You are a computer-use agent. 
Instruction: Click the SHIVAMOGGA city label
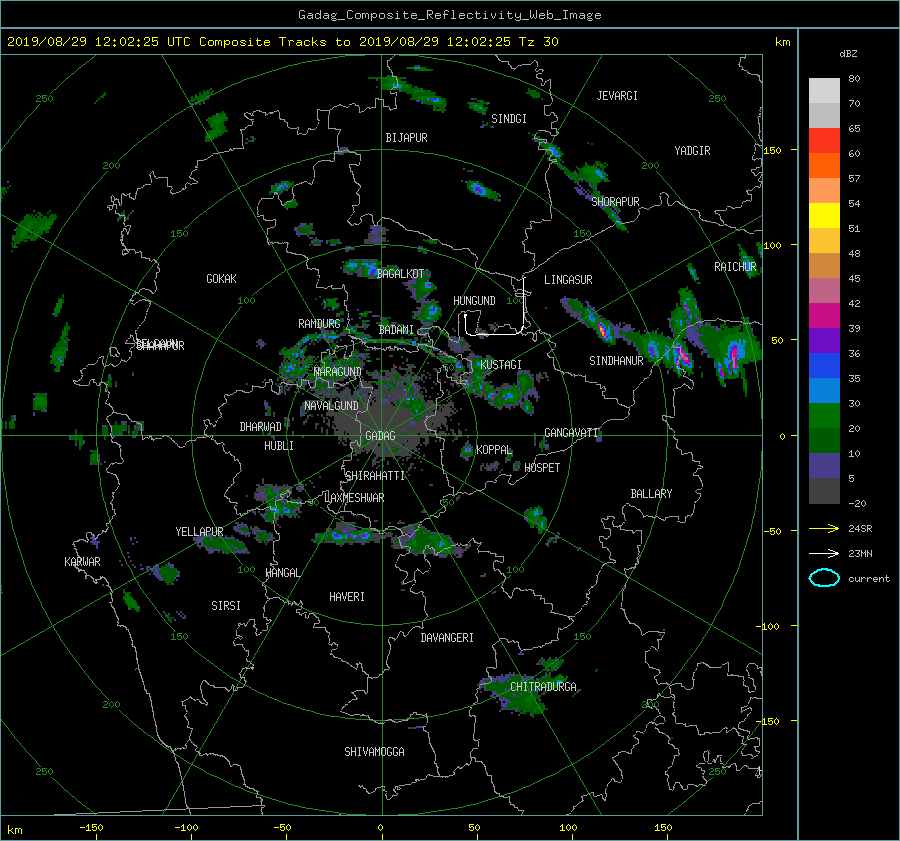(374, 751)
